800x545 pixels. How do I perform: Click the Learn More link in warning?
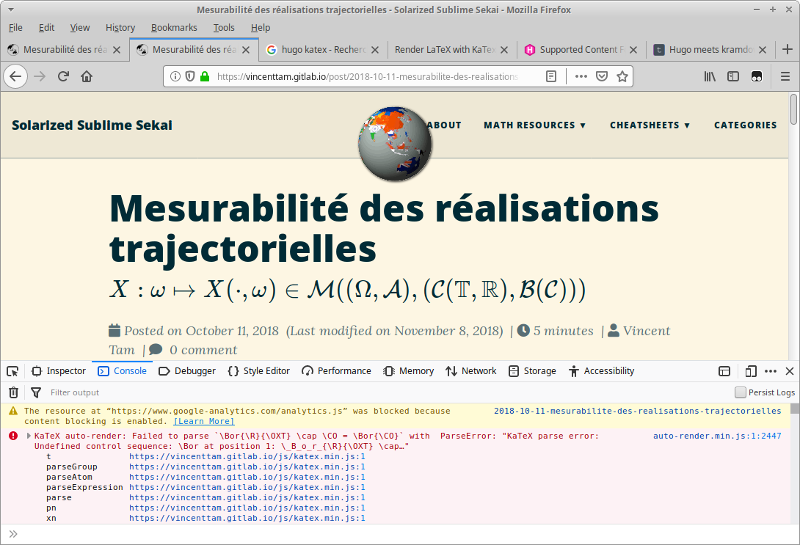coord(204,421)
